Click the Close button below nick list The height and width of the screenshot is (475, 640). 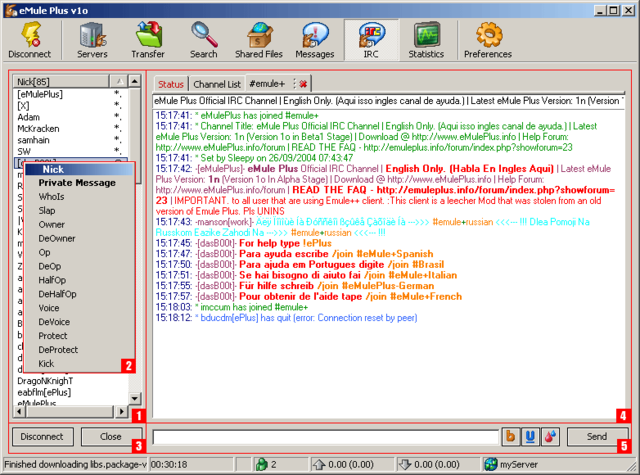[111, 437]
